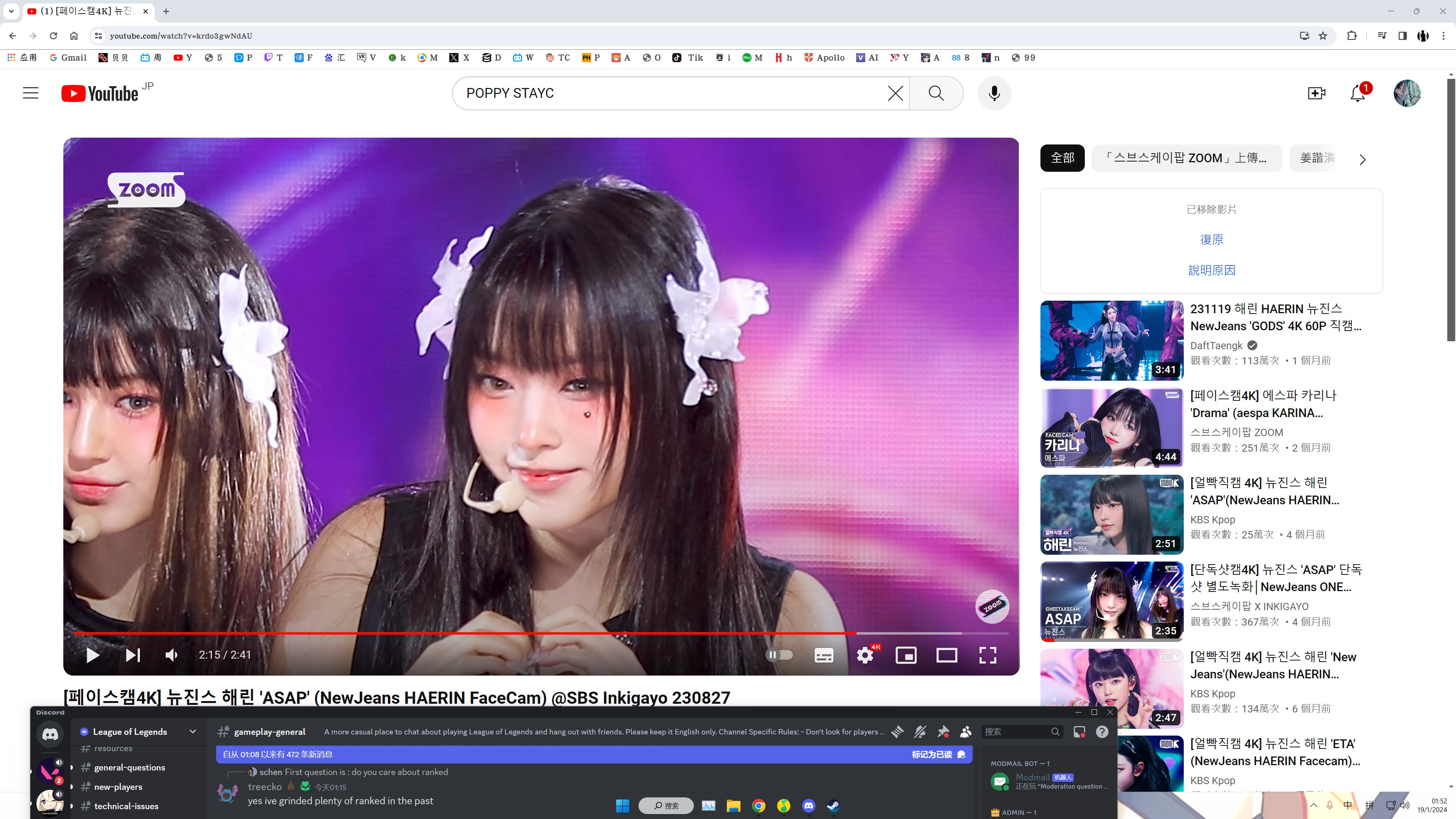Open YouTube video settings gear
Image resolution: width=1456 pixels, height=819 pixels.
[865, 655]
